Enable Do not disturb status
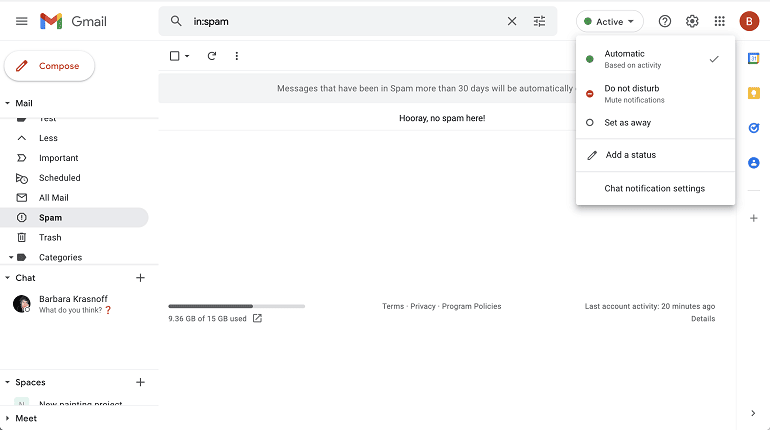Image resolution: width=770 pixels, height=430 pixels. click(655, 94)
